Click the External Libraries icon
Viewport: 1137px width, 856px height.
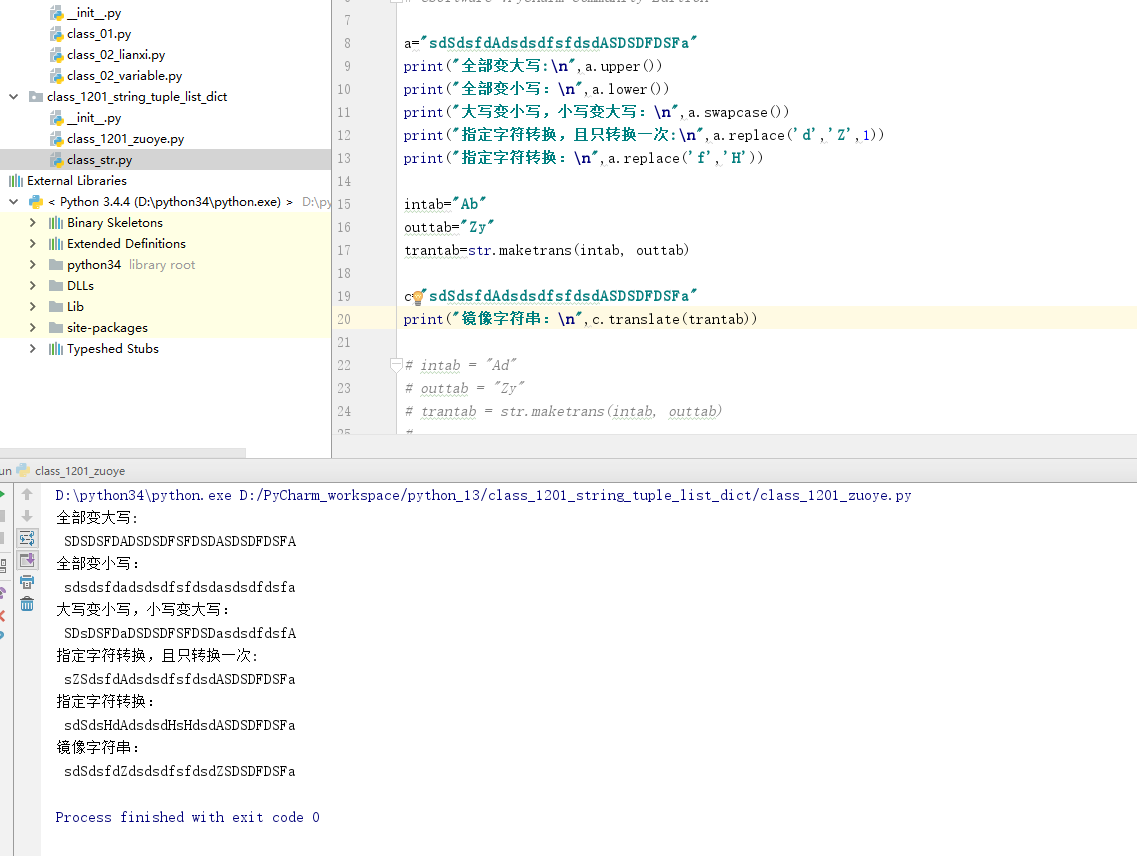click(x=15, y=181)
